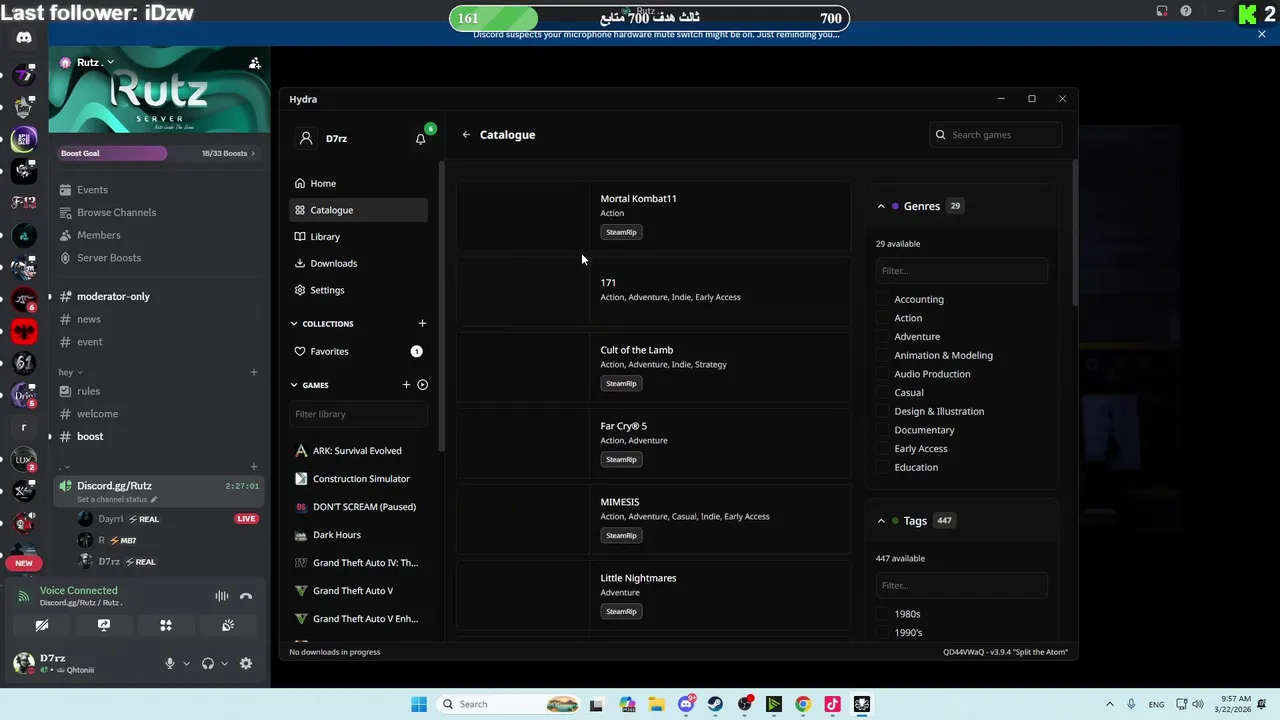Collapse the Games section in sidebar
Viewport: 1280px width, 720px height.
click(294, 385)
